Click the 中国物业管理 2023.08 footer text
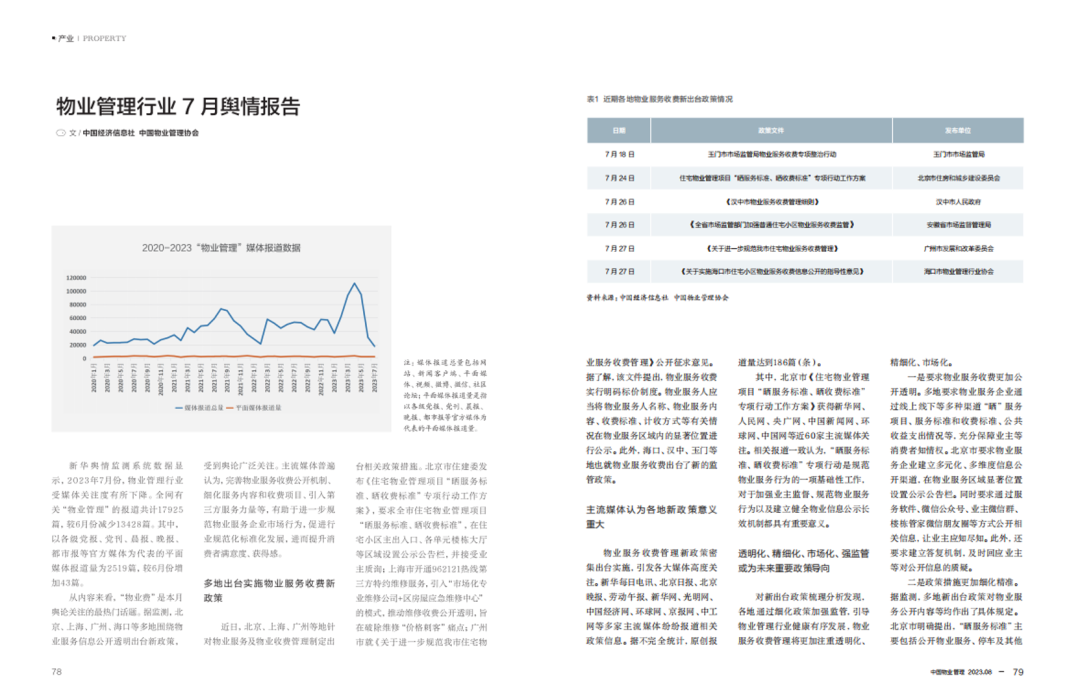Screen dimensions: 1080x698 pyautogui.click(x=961, y=672)
